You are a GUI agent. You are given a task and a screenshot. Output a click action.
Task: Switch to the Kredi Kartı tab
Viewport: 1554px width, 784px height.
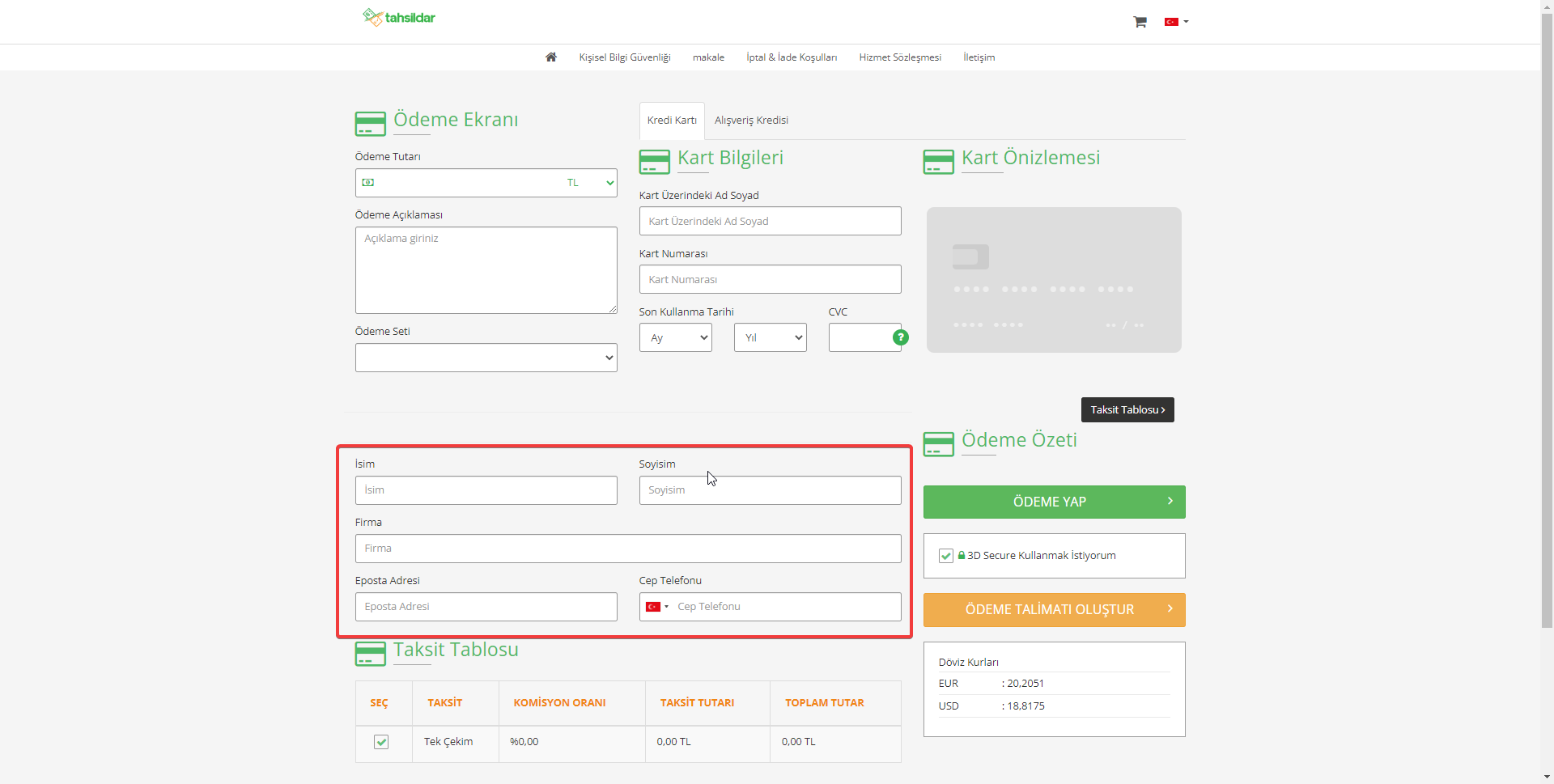pos(672,121)
